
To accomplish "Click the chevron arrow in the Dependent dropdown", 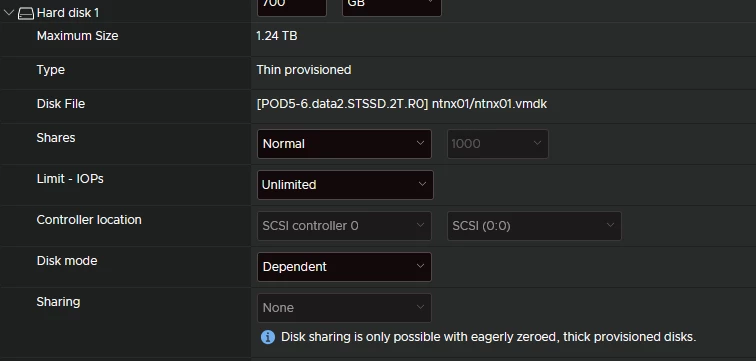I will [420, 266].
